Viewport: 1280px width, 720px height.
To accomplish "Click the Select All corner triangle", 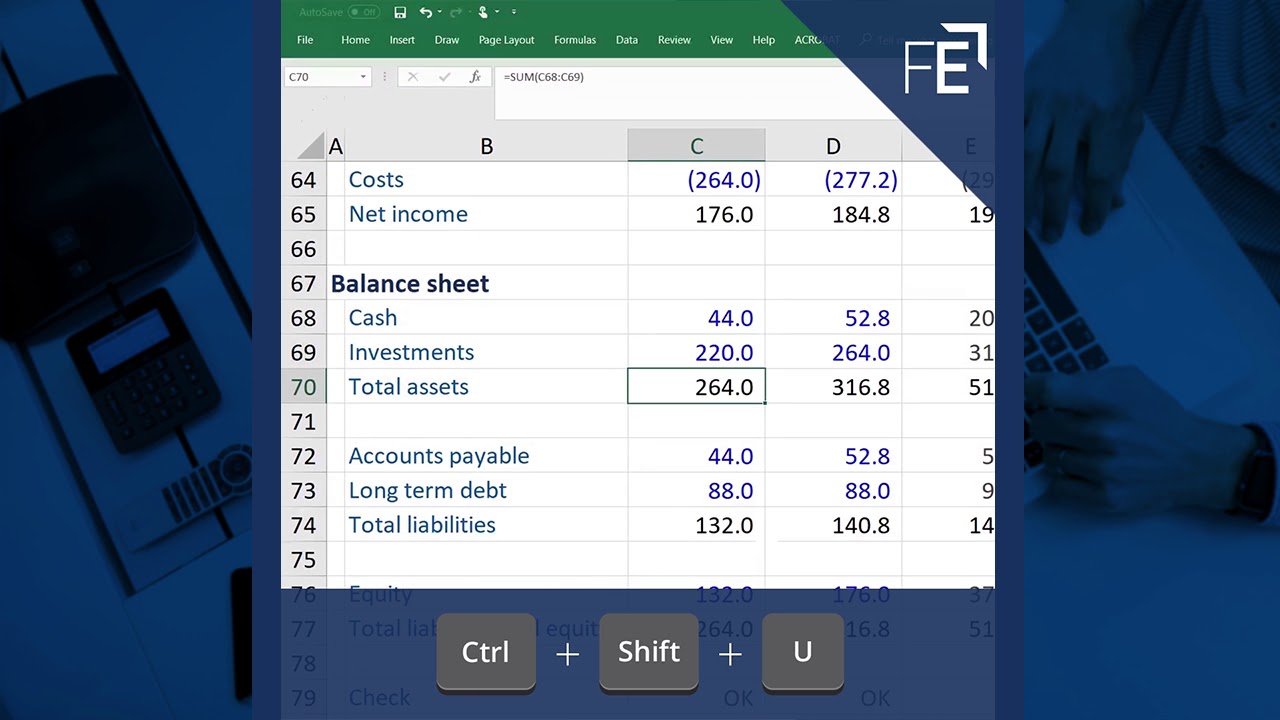I will 312,146.
